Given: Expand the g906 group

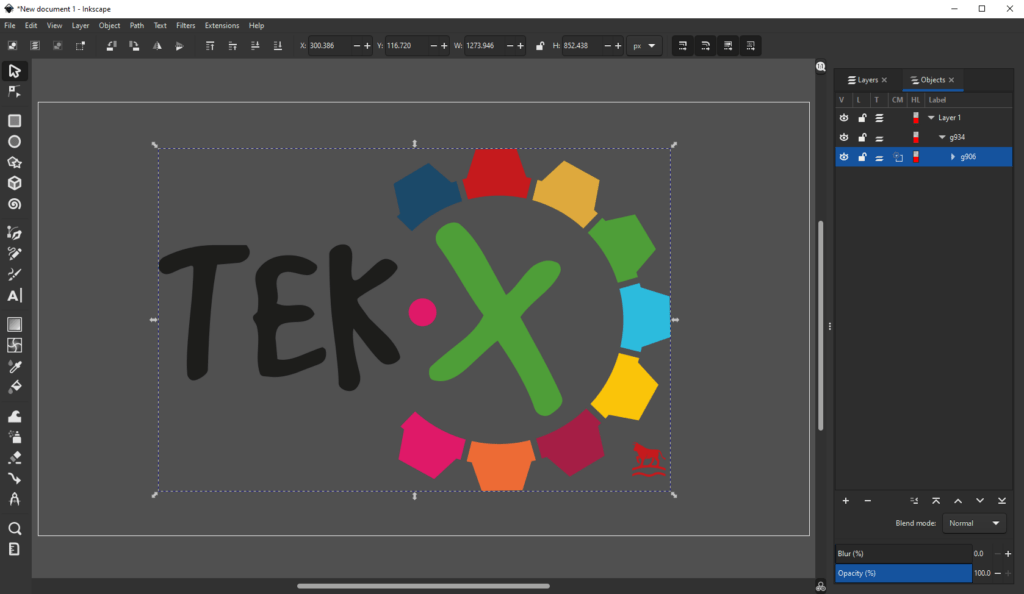Looking at the screenshot, I should (952, 157).
